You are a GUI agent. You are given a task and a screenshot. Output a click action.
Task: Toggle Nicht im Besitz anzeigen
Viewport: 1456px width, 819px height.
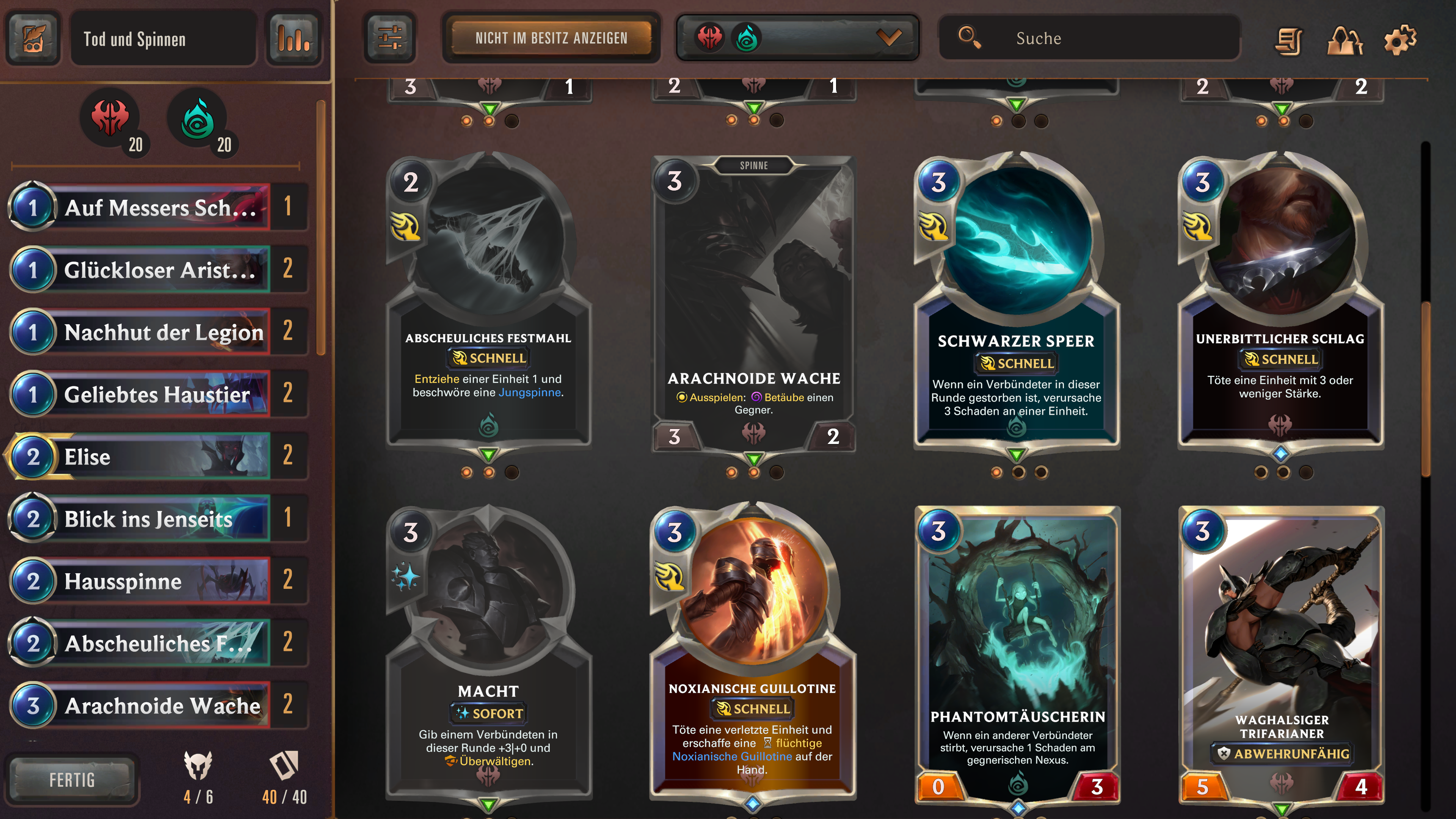coord(551,38)
